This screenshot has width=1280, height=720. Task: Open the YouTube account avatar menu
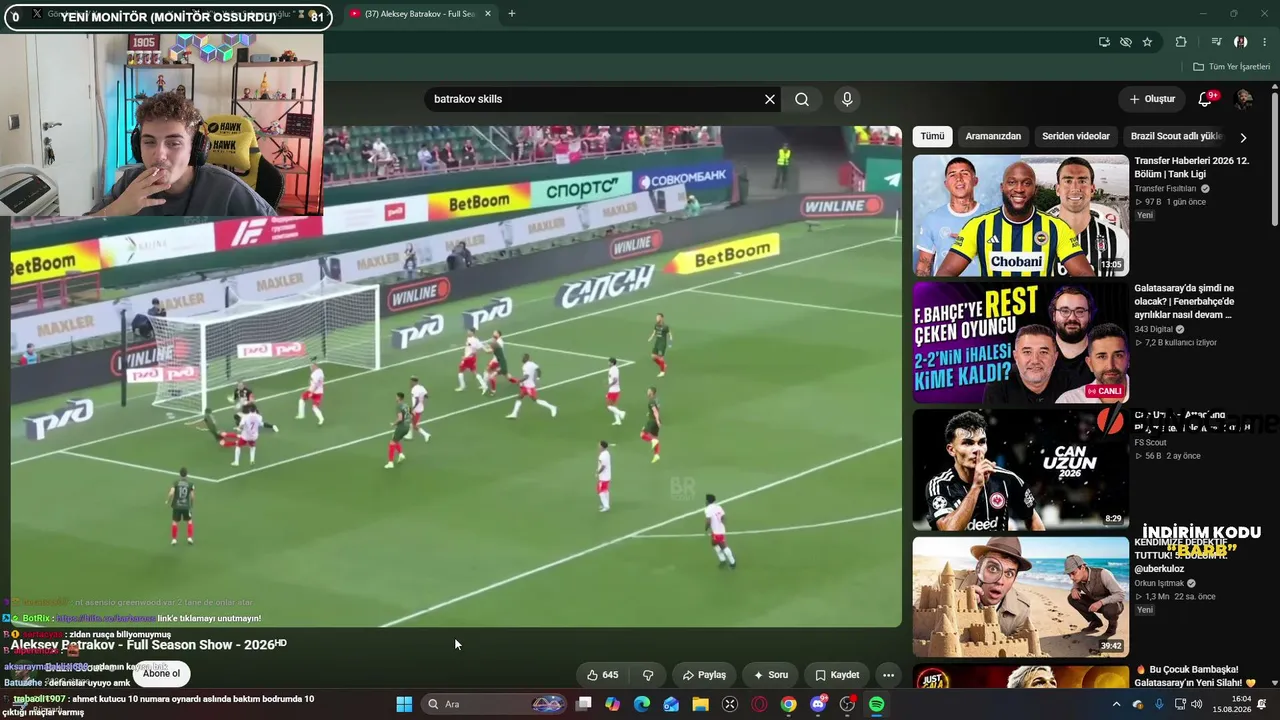1244,99
